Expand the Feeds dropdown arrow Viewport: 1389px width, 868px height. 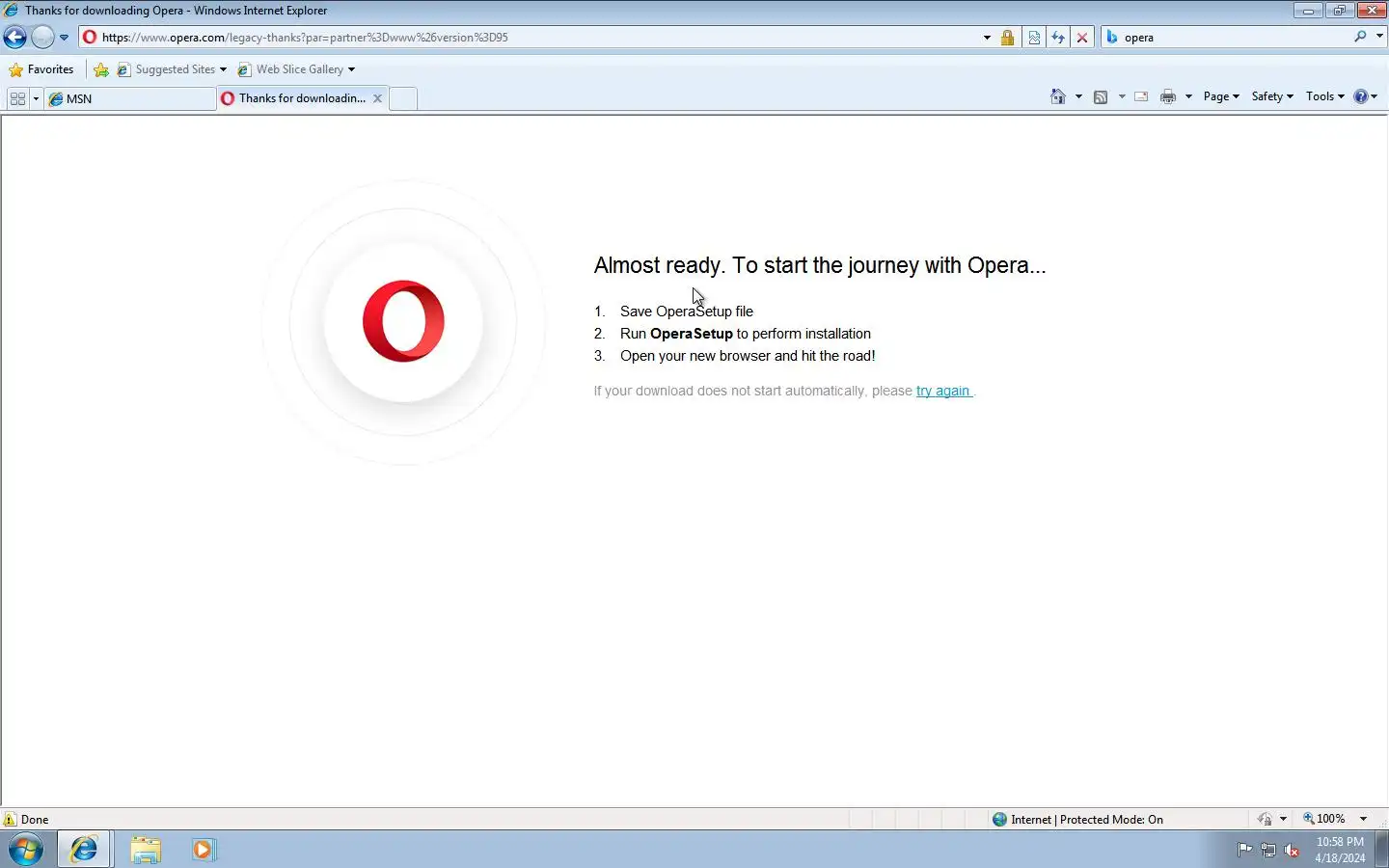point(1122,96)
